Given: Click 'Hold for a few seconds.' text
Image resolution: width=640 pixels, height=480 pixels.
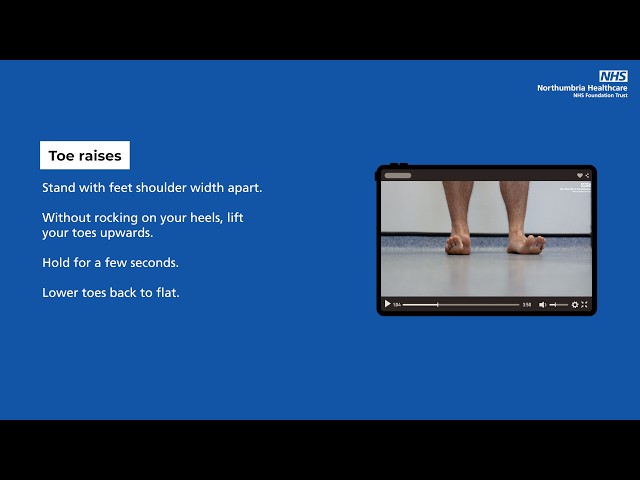Looking at the screenshot, I should coord(111,262).
